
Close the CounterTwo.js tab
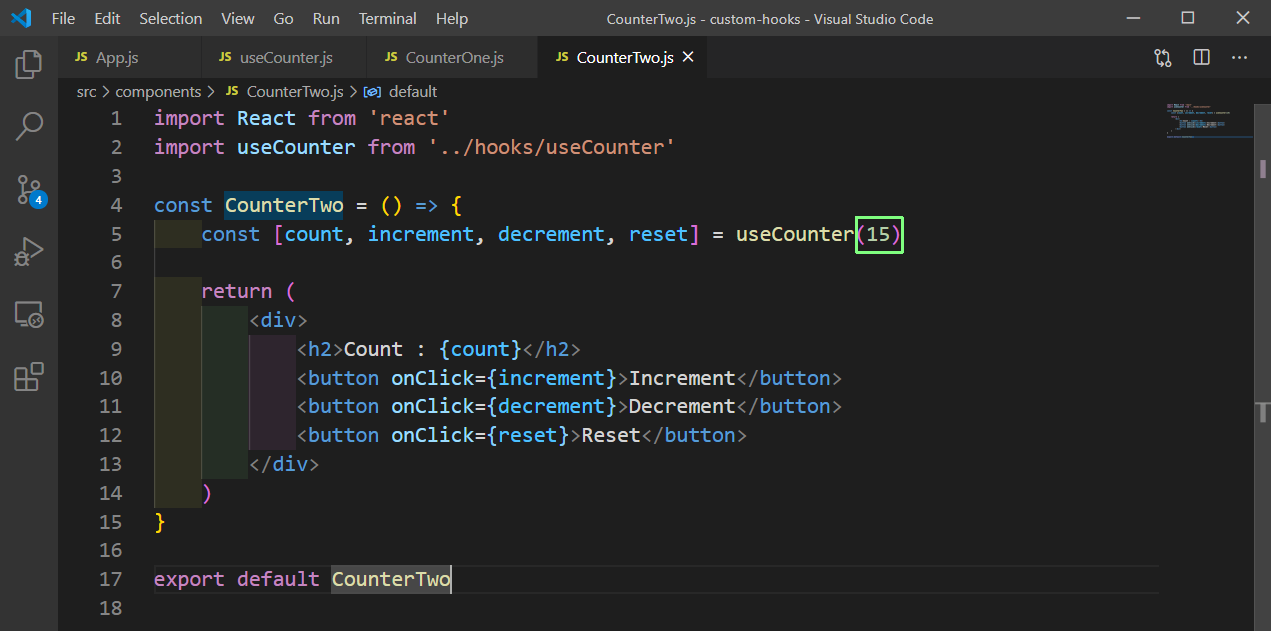(688, 58)
